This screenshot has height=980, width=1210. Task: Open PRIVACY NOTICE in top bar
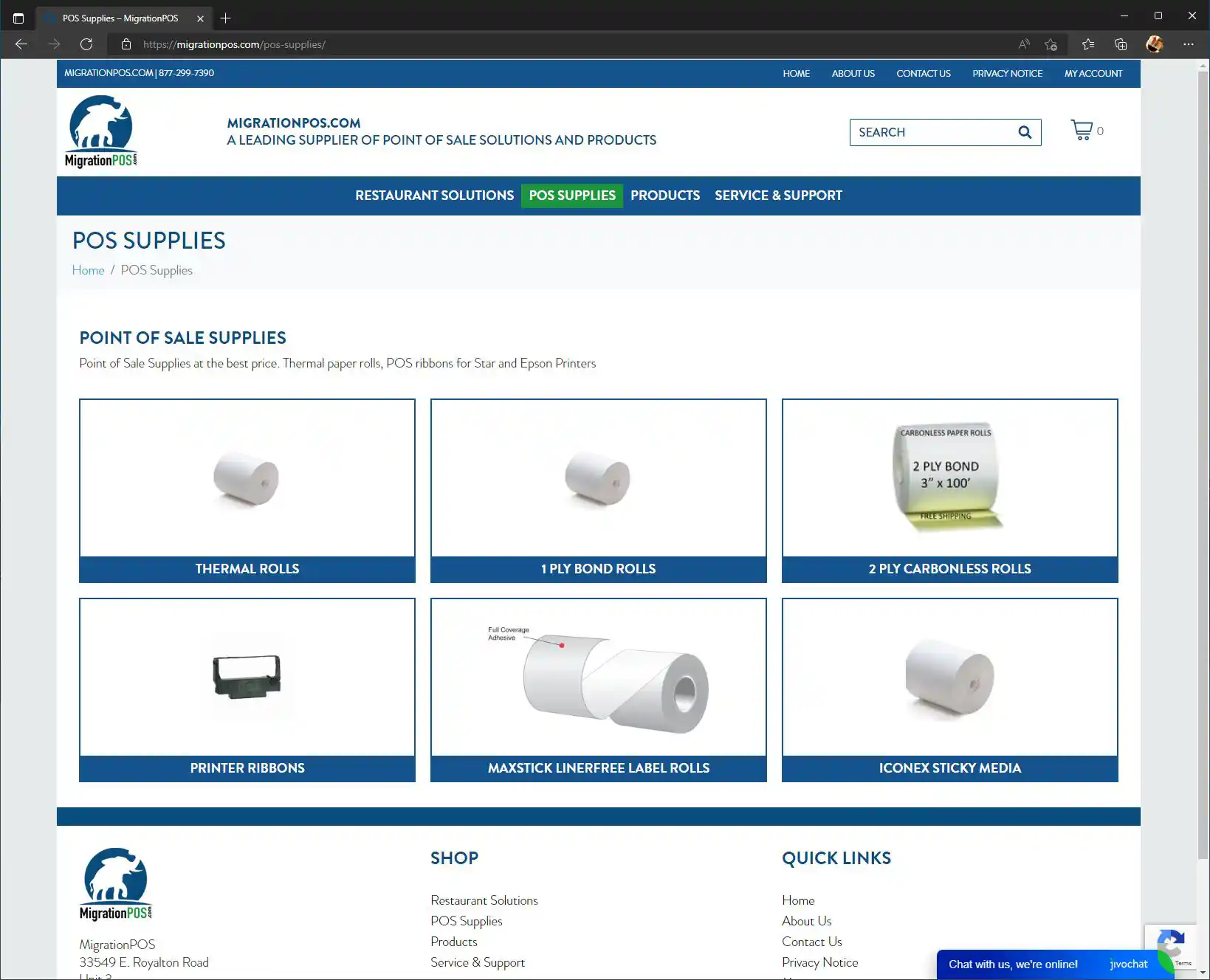pos(1007,74)
